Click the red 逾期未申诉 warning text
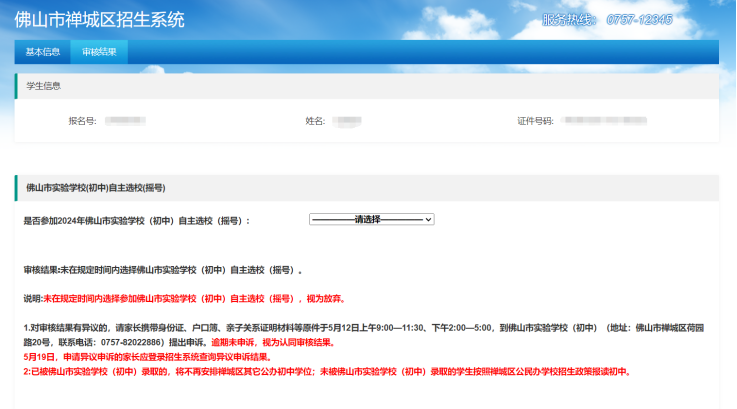This screenshot has width=737, height=409. pyautogui.click(x=274, y=342)
